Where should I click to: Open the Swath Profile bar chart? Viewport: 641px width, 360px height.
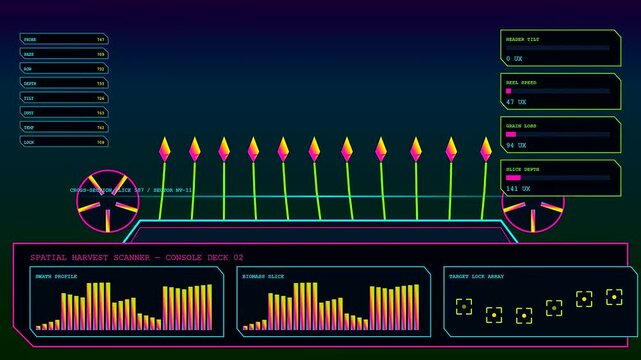(127, 302)
